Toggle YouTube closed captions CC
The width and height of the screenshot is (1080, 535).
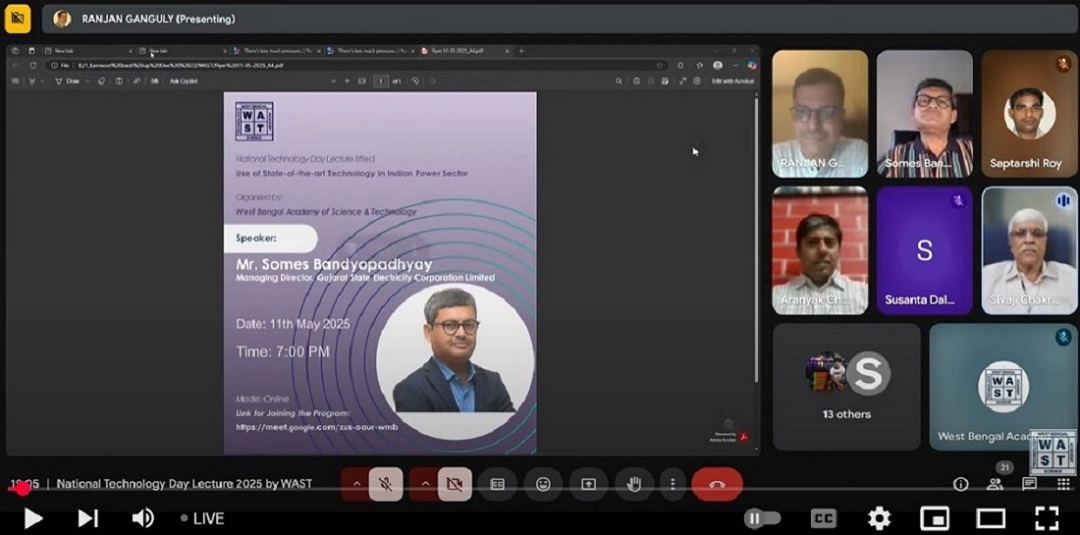point(823,518)
